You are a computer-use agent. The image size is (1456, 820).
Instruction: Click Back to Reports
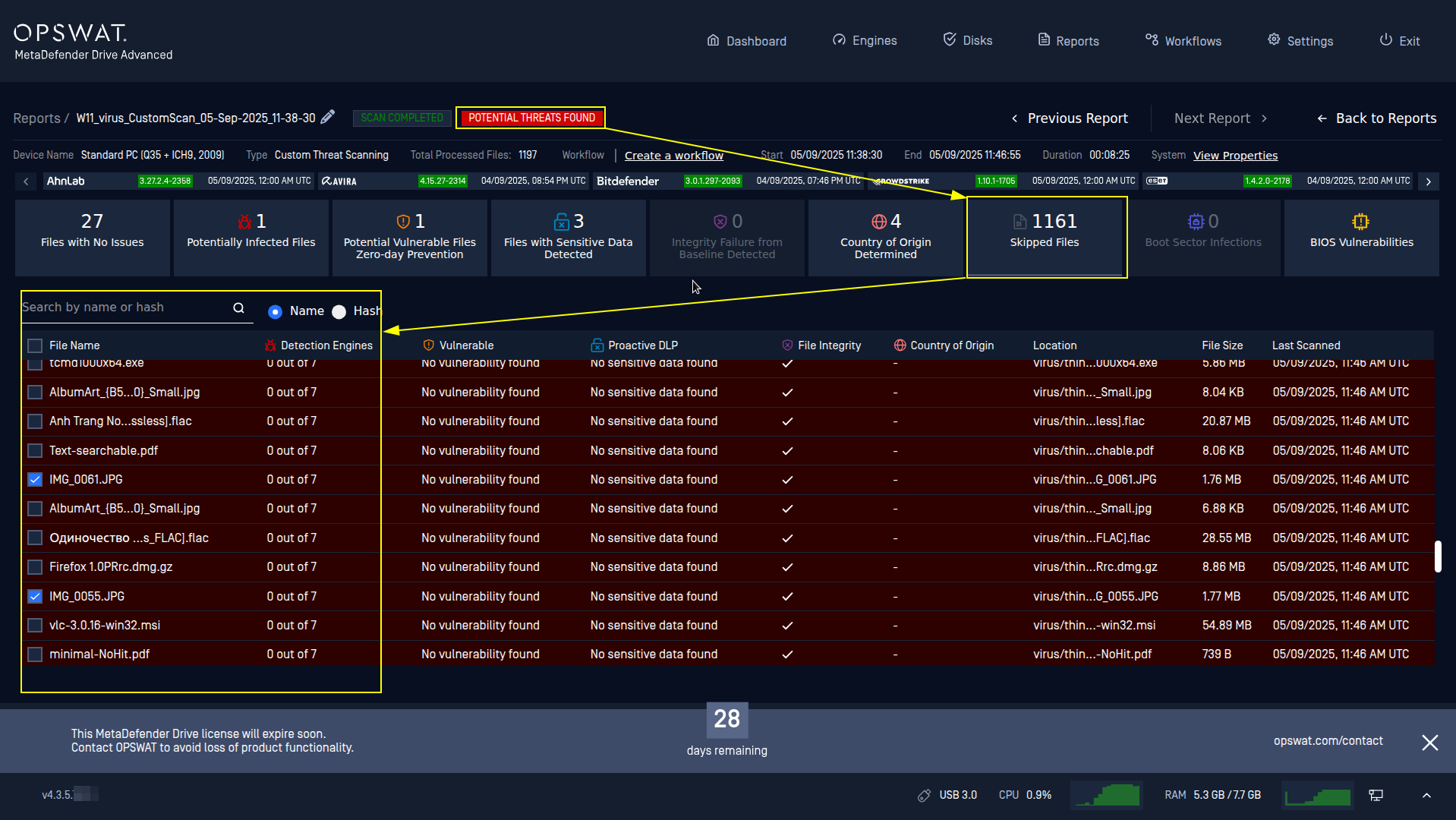pos(1377,118)
